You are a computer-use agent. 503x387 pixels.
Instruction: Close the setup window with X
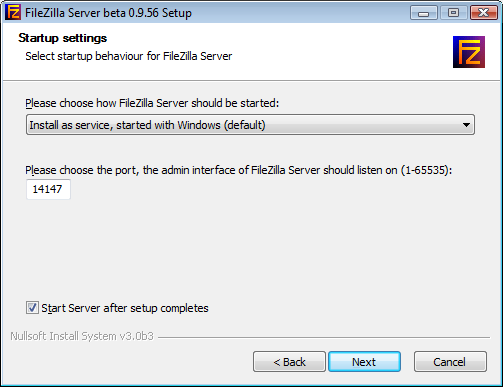click(x=483, y=13)
